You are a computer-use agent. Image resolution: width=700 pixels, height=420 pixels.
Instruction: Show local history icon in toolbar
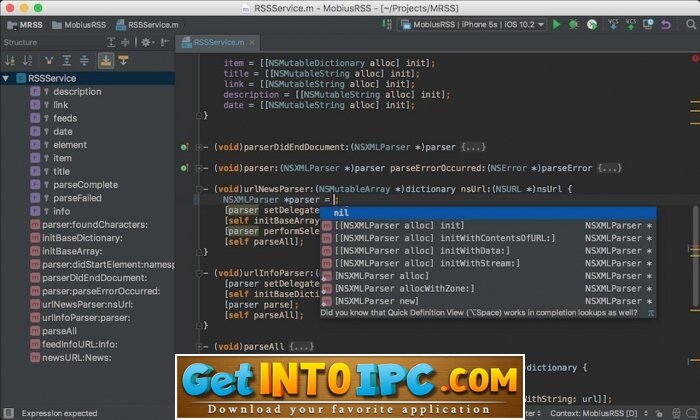(x=648, y=25)
